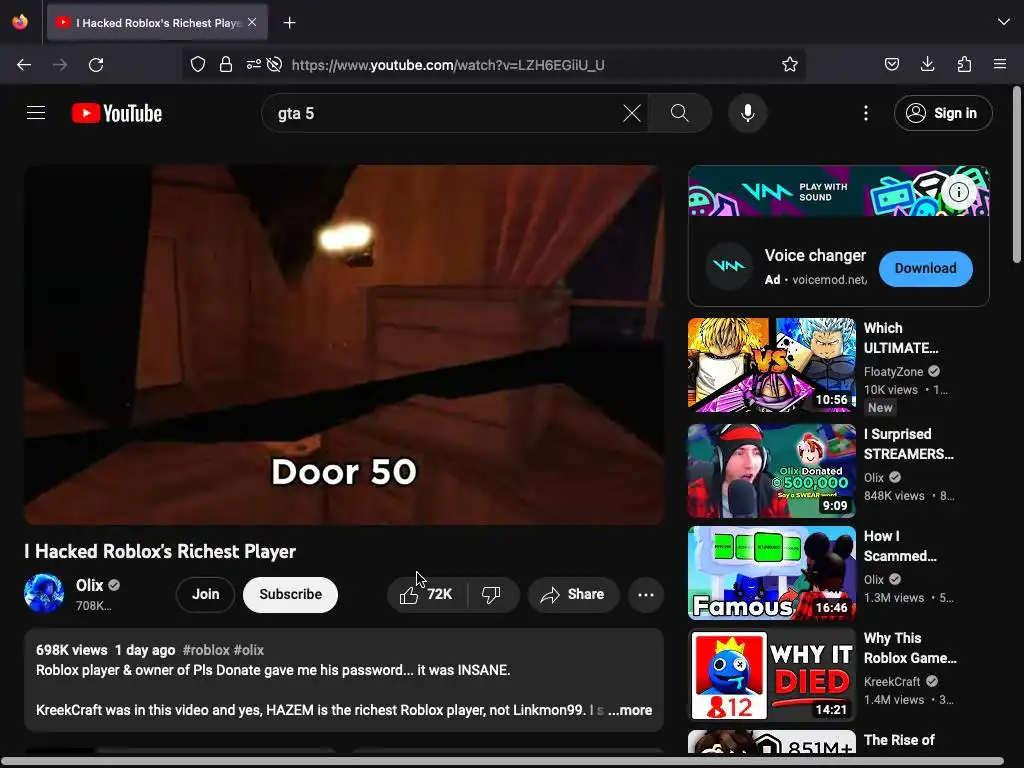Viewport: 1024px width, 768px height.
Task: Show site security lock information
Action: tap(226, 64)
